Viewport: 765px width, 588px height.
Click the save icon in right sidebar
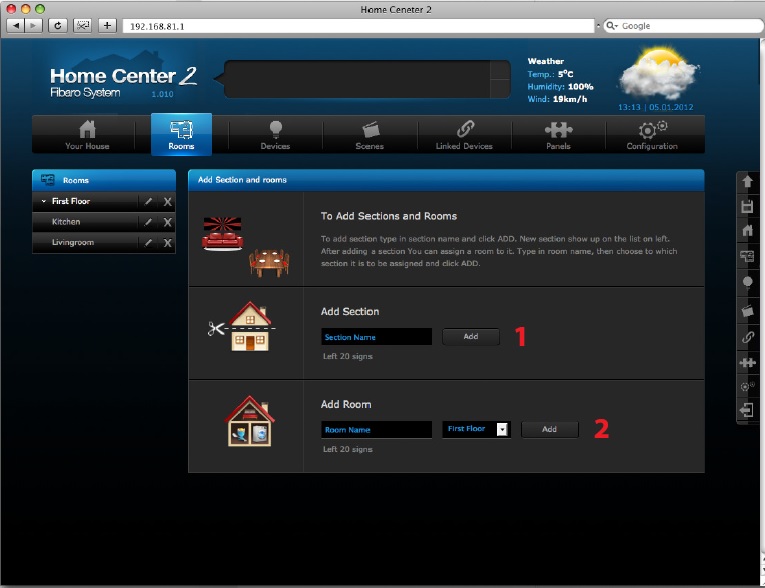coord(747,207)
